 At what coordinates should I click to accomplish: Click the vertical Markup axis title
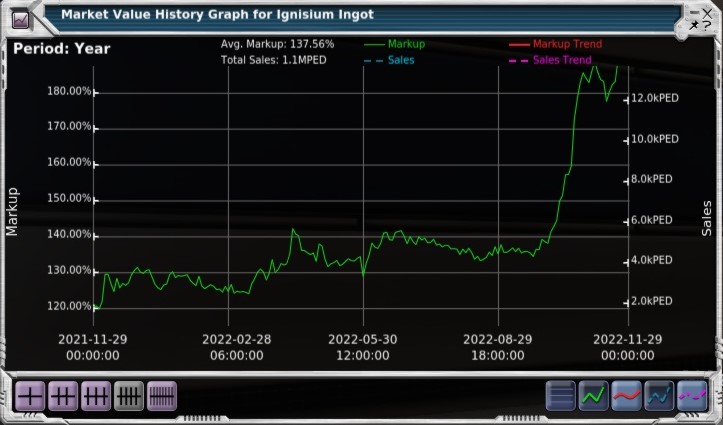pyautogui.click(x=12, y=212)
